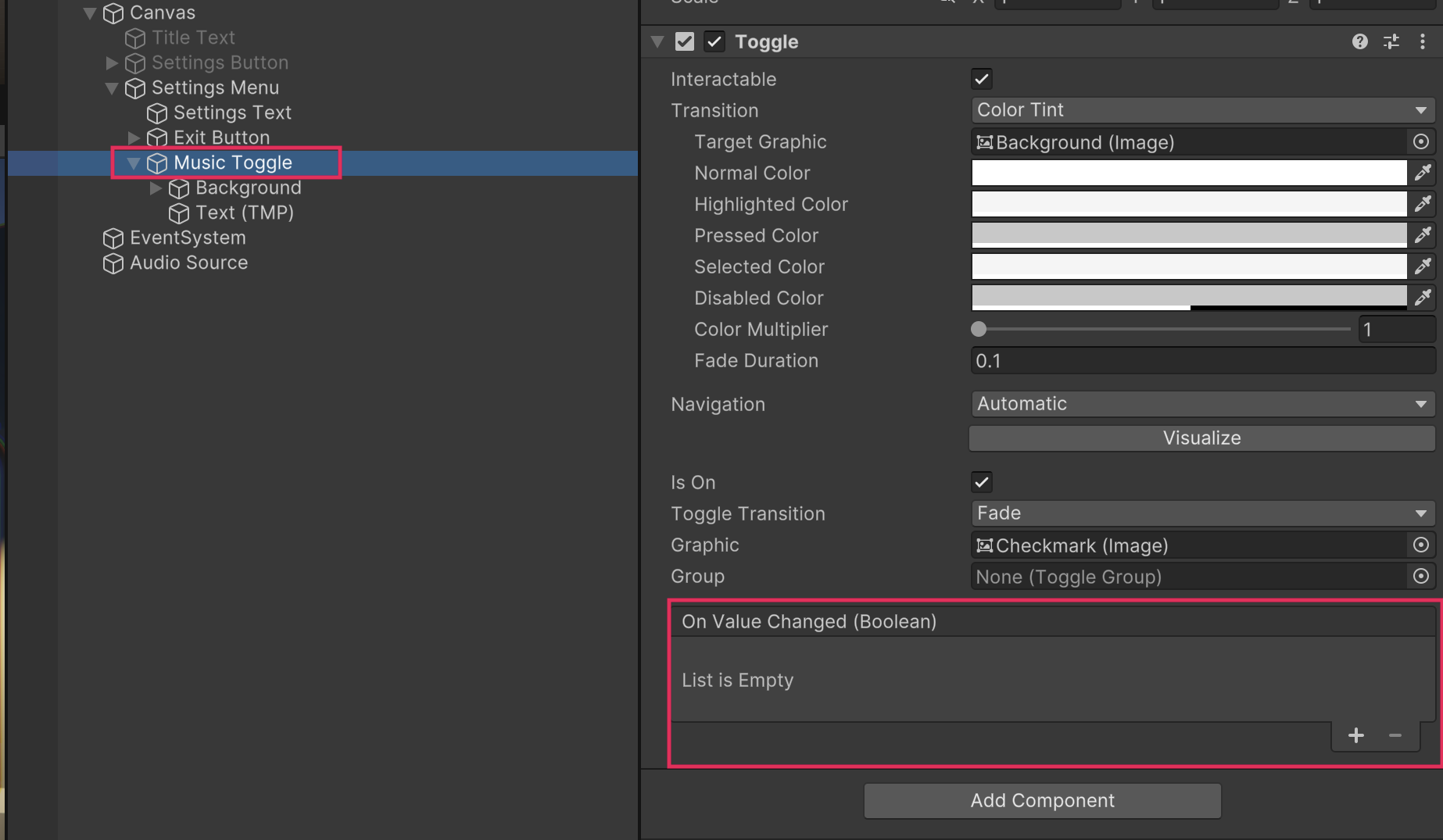
Task: Open the Toggle component help reference icon
Action: (1359, 42)
